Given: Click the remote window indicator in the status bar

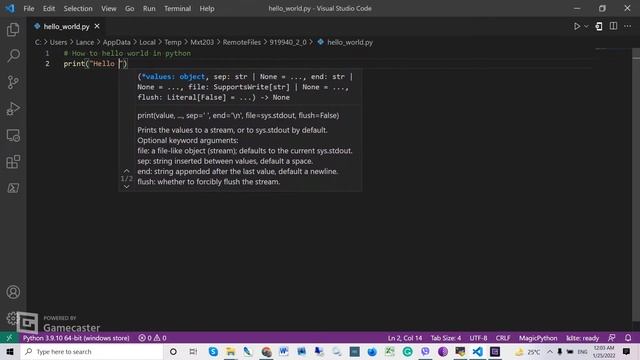Looking at the screenshot, I should coord(9,338).
